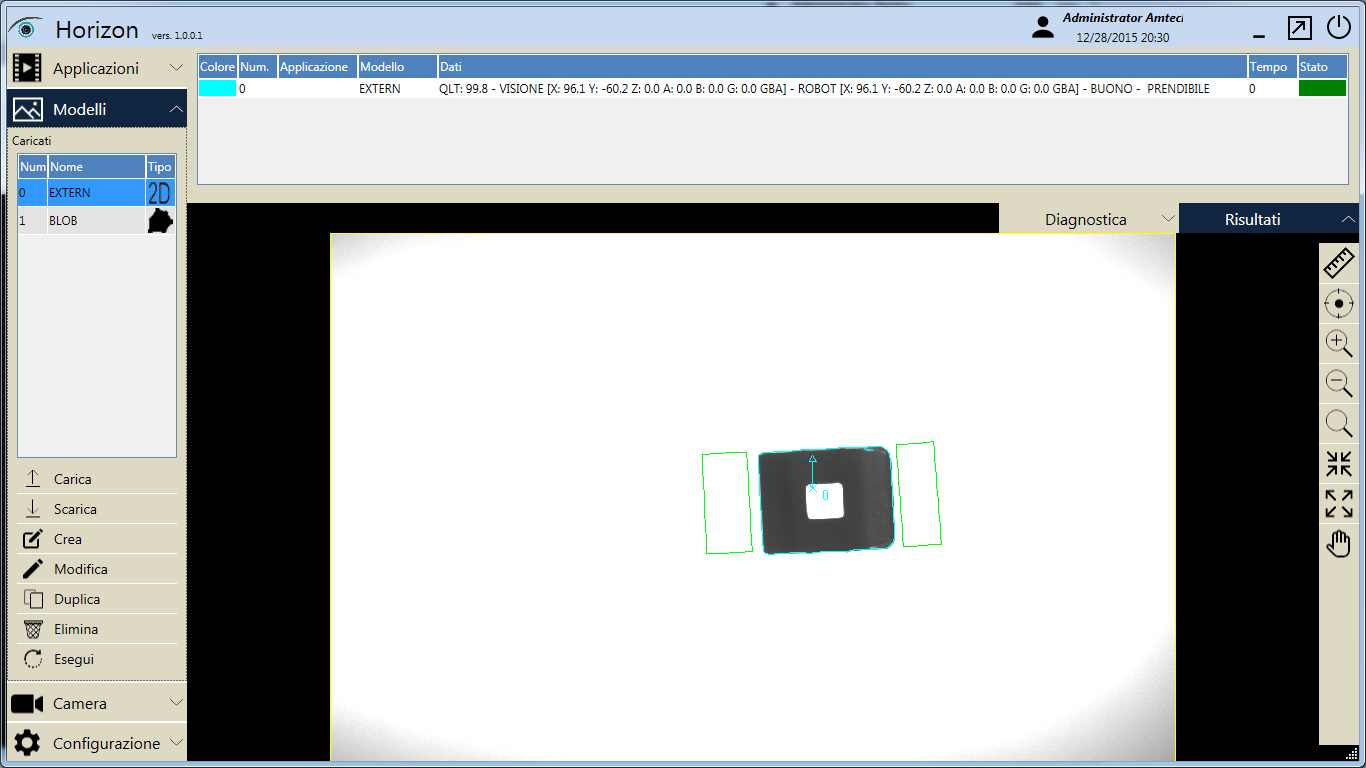Image resolution: width=1366 pixels, height=768 pixels.
Task: Click the 2D type icon for EXTERN
Action: 160,193
